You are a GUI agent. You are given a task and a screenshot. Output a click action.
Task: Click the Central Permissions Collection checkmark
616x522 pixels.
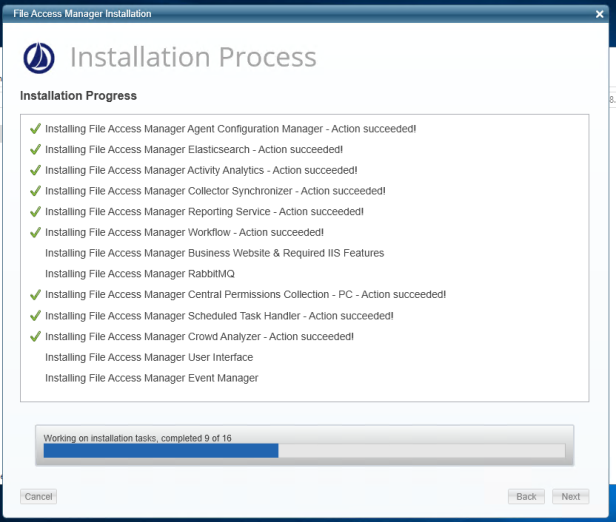point(35,295)
